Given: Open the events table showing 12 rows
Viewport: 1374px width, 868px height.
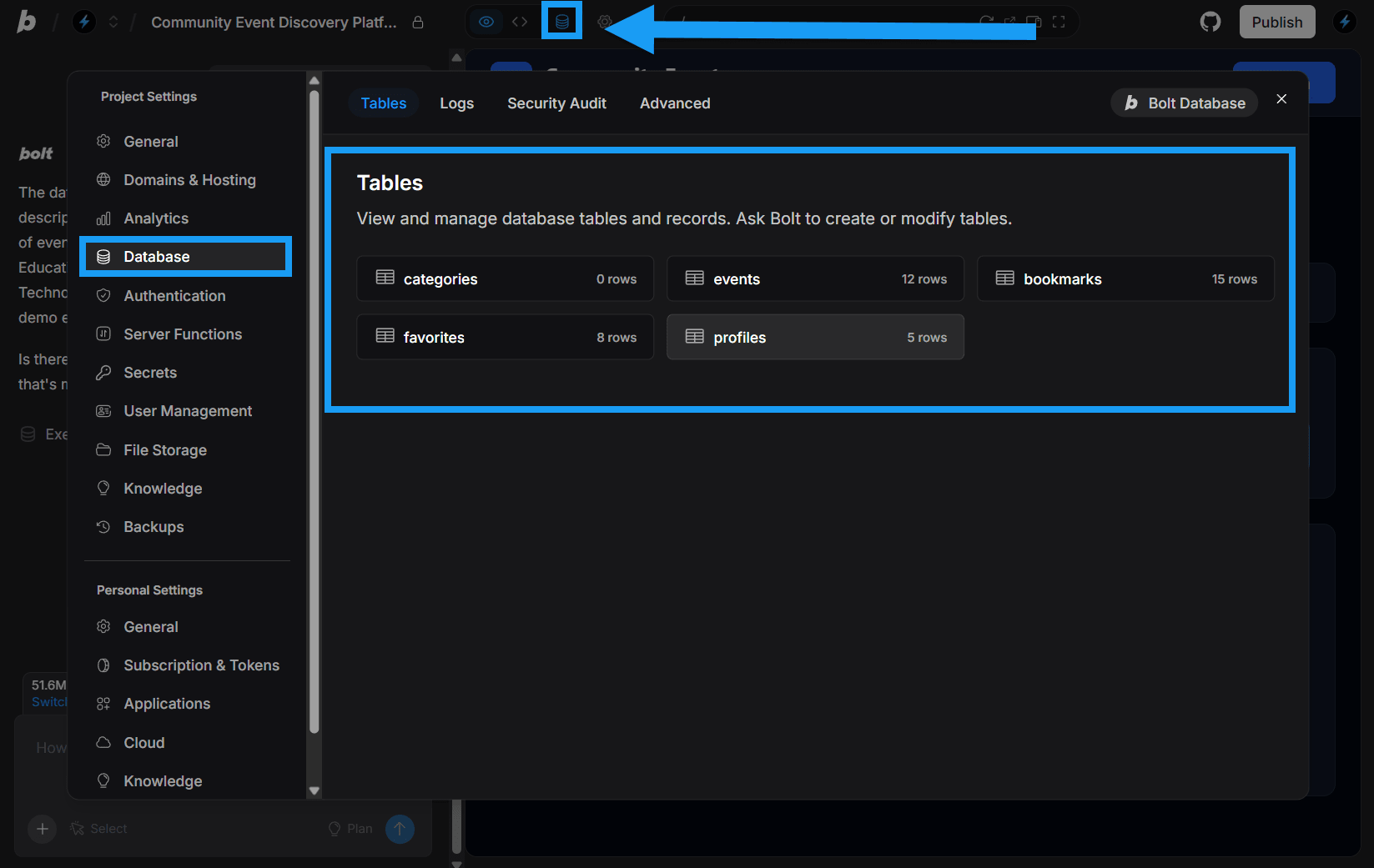Looking at the screenshot, I should click(815, 278).
